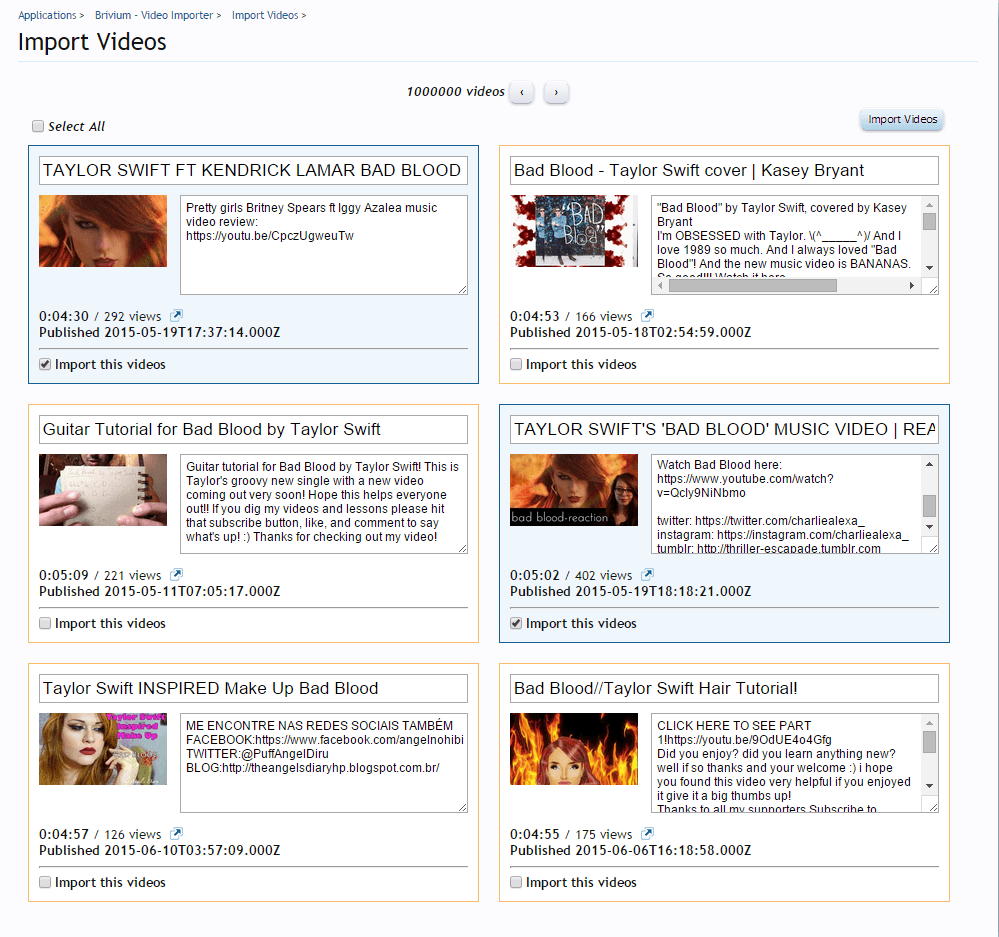Viewport: 999px width, 937px height.
Task: Open external link icon for 292 views video
Action: click(x=176, y=315)
